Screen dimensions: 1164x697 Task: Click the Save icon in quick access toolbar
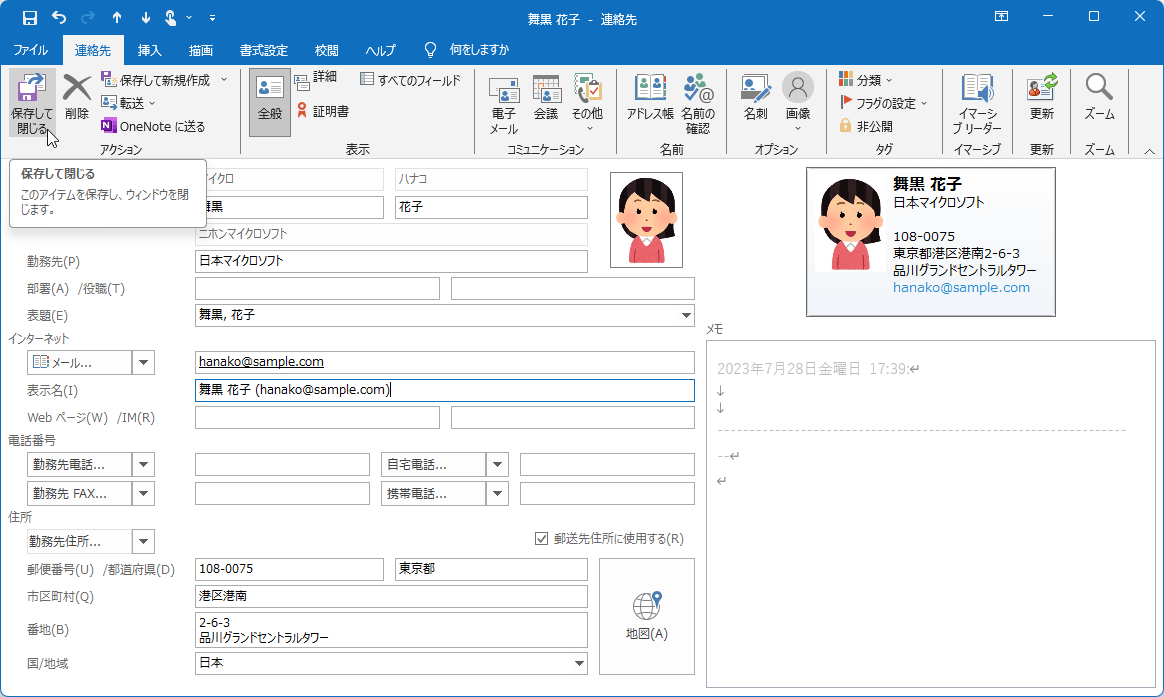pos(30,18)
